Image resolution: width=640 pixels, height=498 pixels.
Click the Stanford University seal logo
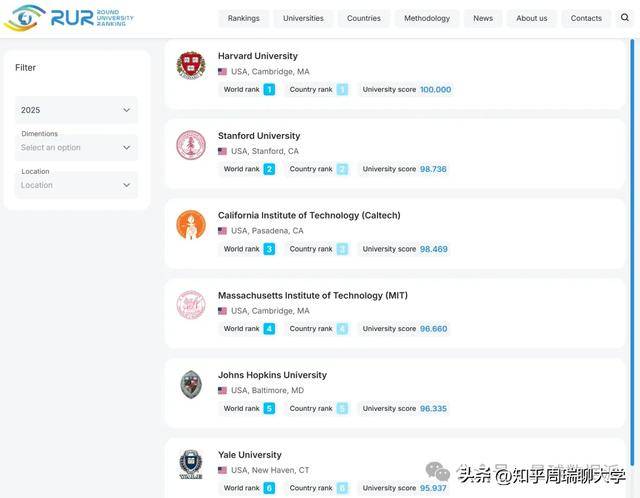click(190, 145)
